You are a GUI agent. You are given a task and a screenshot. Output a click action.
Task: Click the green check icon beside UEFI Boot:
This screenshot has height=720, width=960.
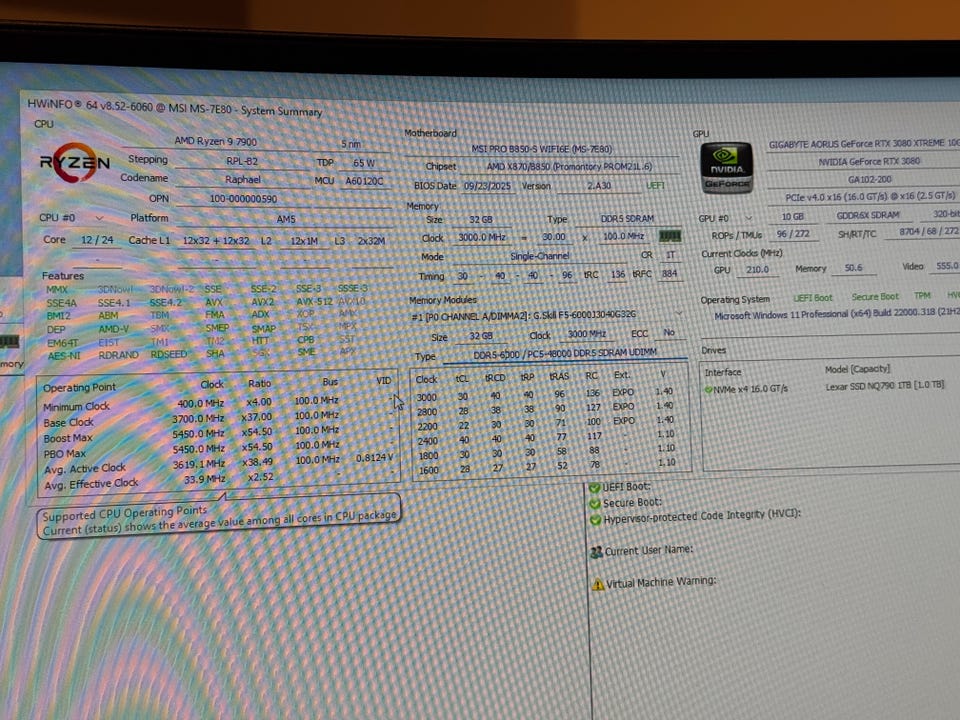coord(594,487)
